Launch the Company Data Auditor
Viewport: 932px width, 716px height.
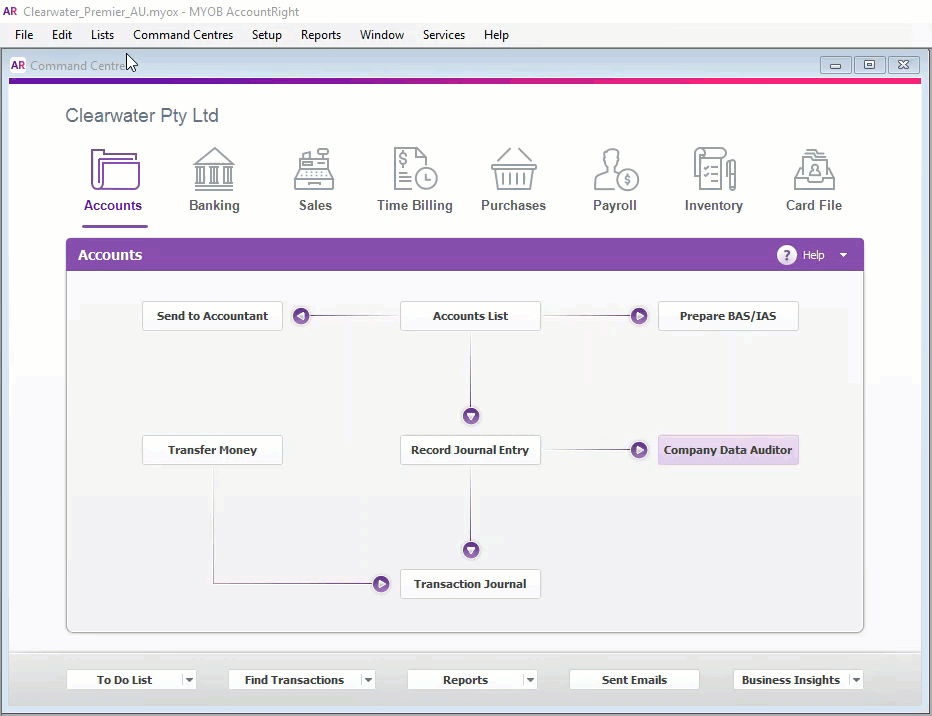(x=728, y=450)
